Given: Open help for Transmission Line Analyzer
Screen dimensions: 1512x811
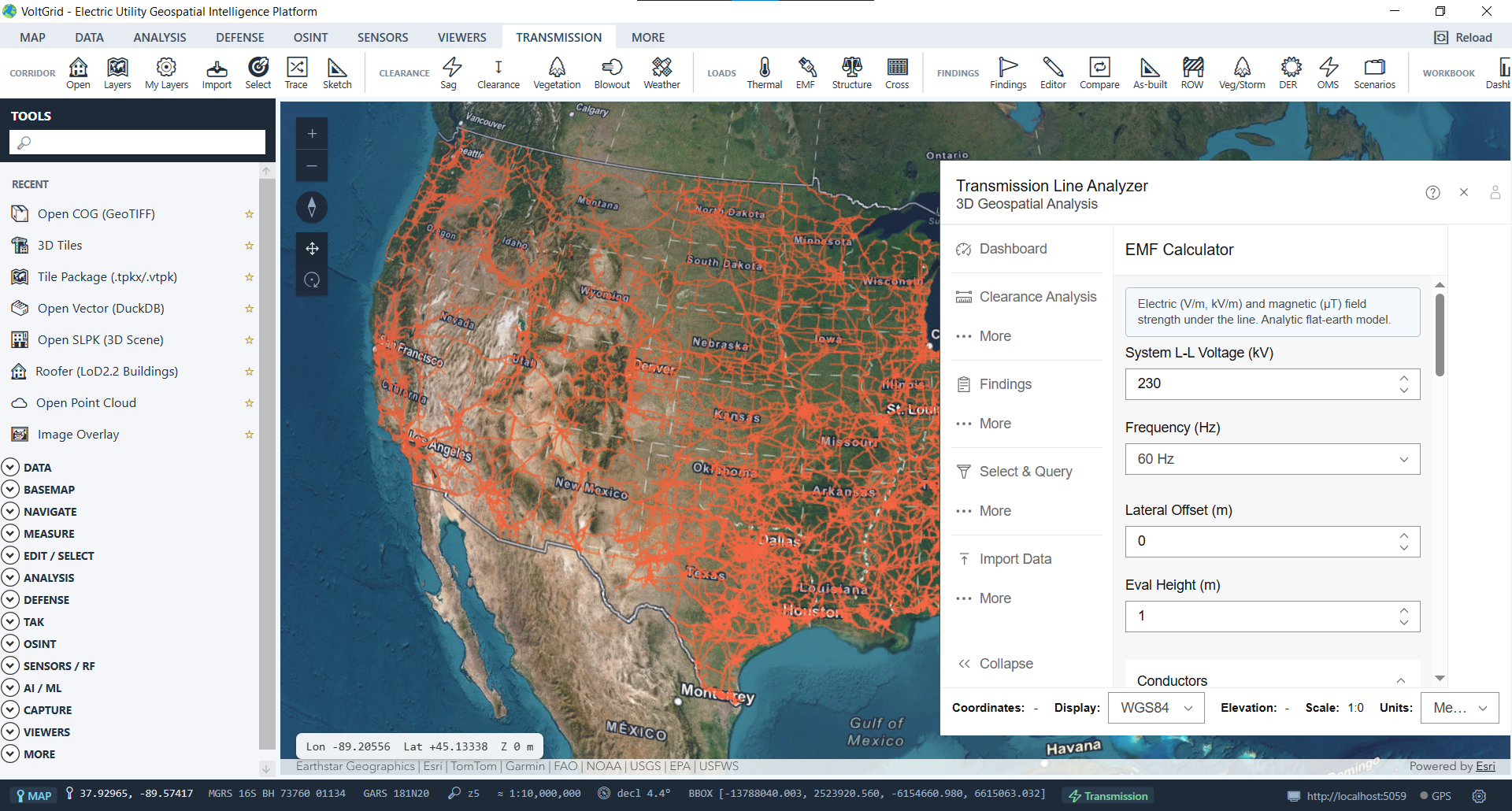Looking at the screenshot, I should point(1432,193).
